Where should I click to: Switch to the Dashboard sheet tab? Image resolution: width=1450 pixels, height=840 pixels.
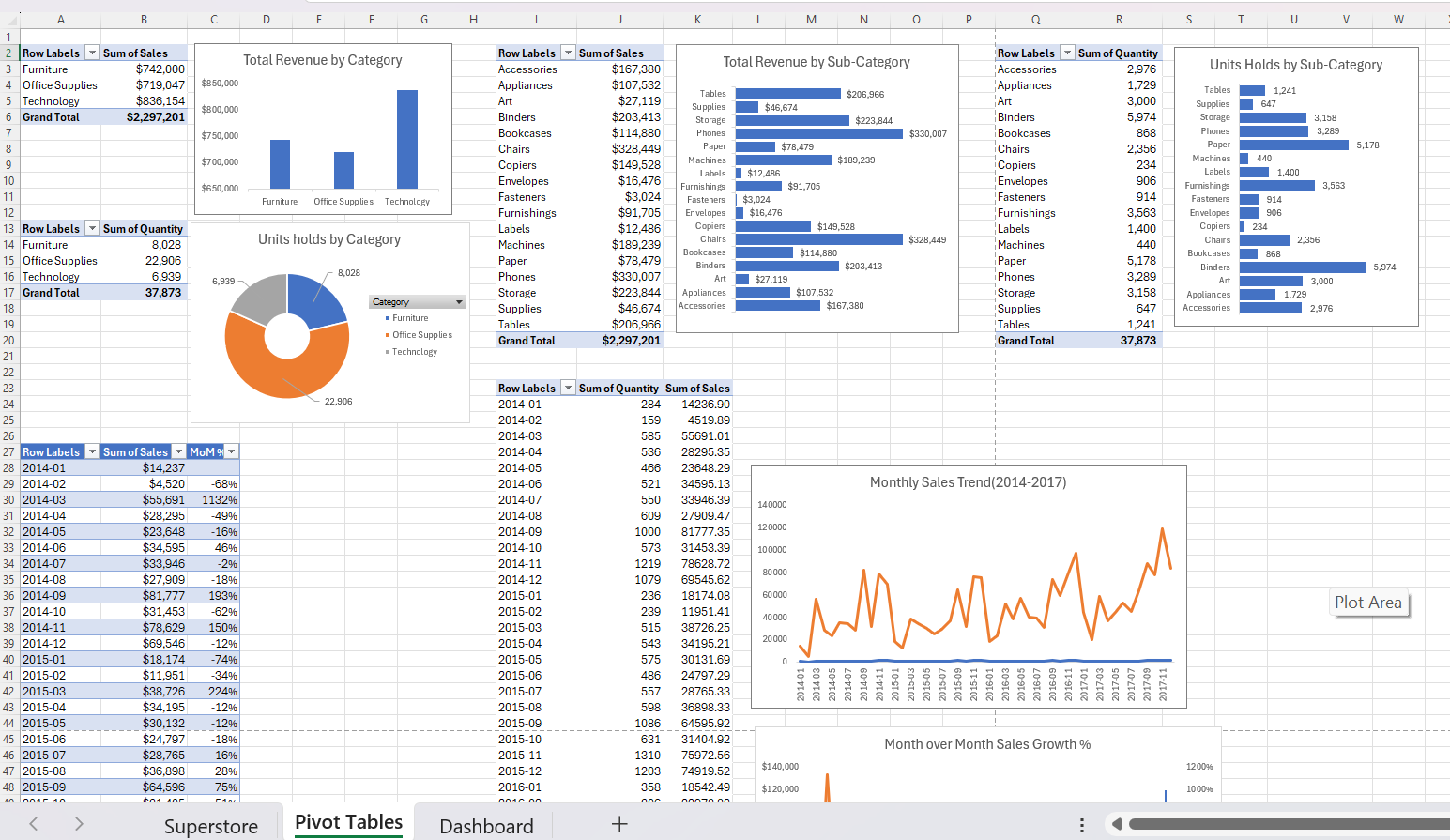point(486,825)
